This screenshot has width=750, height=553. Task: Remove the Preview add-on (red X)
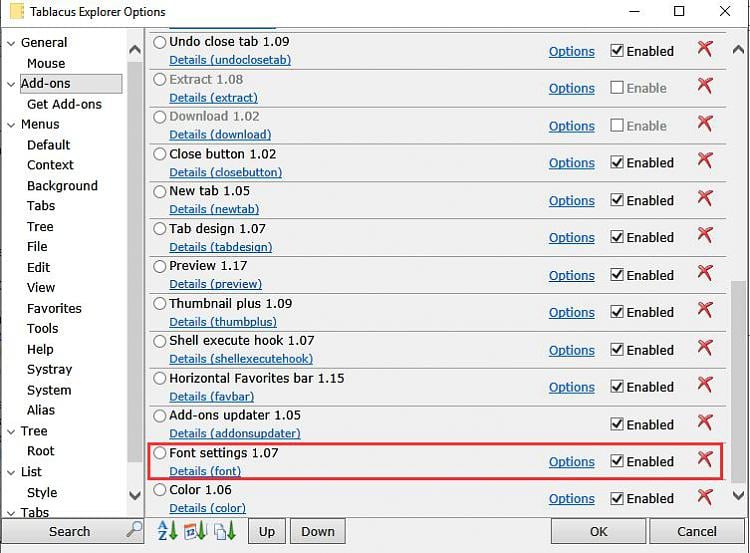(705, 273)
